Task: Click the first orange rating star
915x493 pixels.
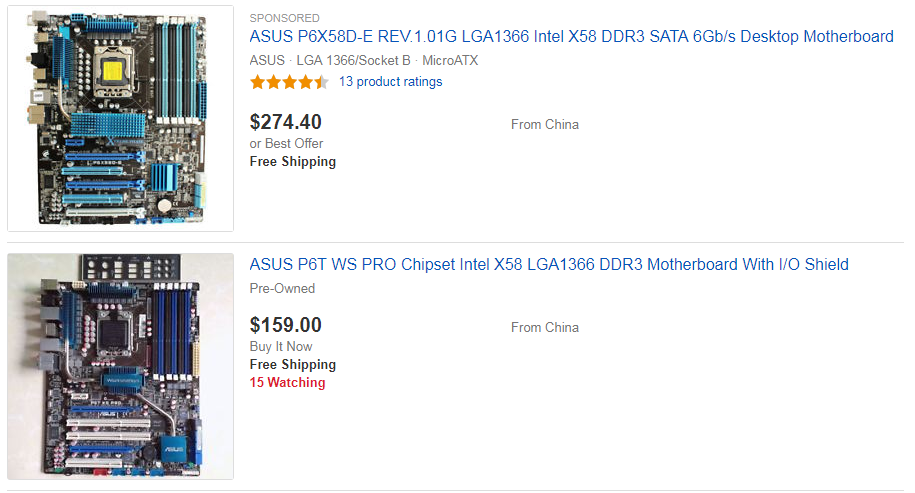Action: point(258,82)
